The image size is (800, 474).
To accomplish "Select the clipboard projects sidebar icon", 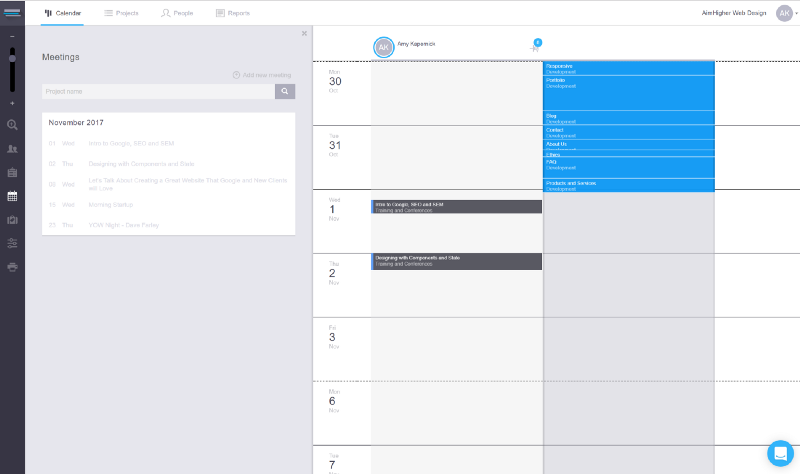I will pyautogui.click(x=12, y=172).
